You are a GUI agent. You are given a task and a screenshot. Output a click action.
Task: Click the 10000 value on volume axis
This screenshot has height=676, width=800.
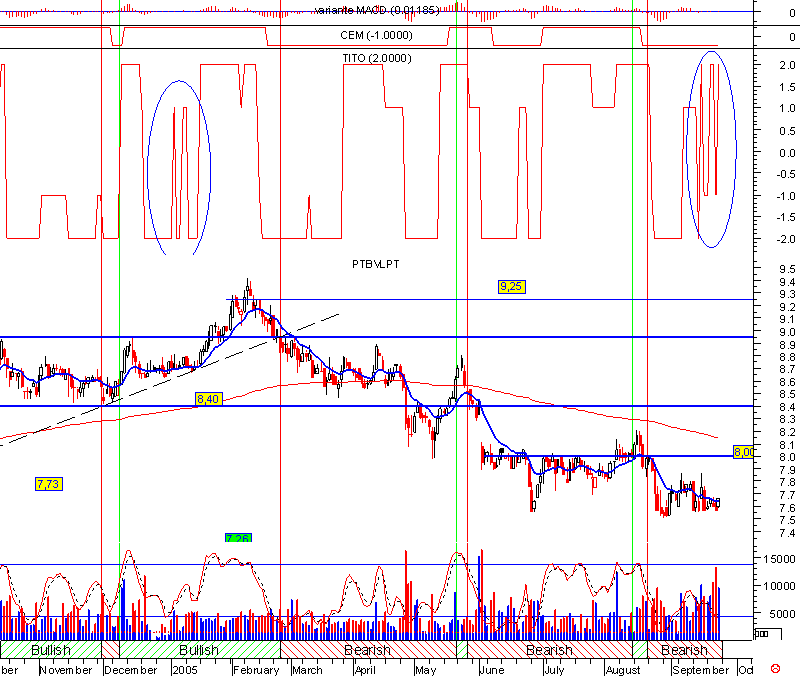coord(779,587)
